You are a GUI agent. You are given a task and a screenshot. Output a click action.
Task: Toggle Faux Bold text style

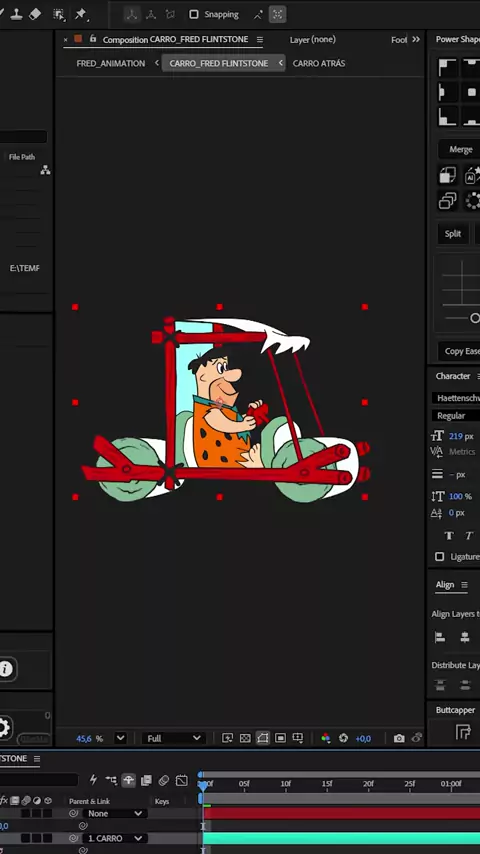[449, 536]
